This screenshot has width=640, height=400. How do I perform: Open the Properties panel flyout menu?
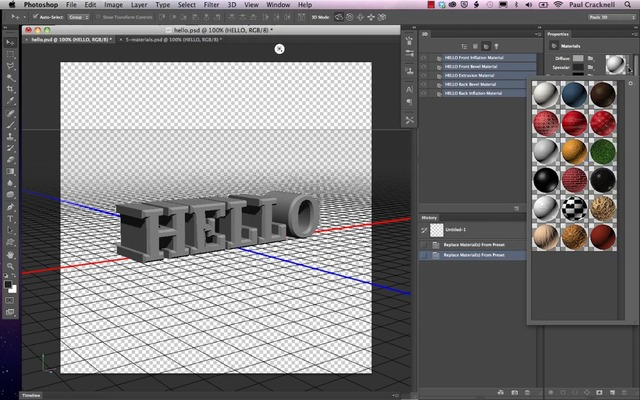[x=633, y=34]
